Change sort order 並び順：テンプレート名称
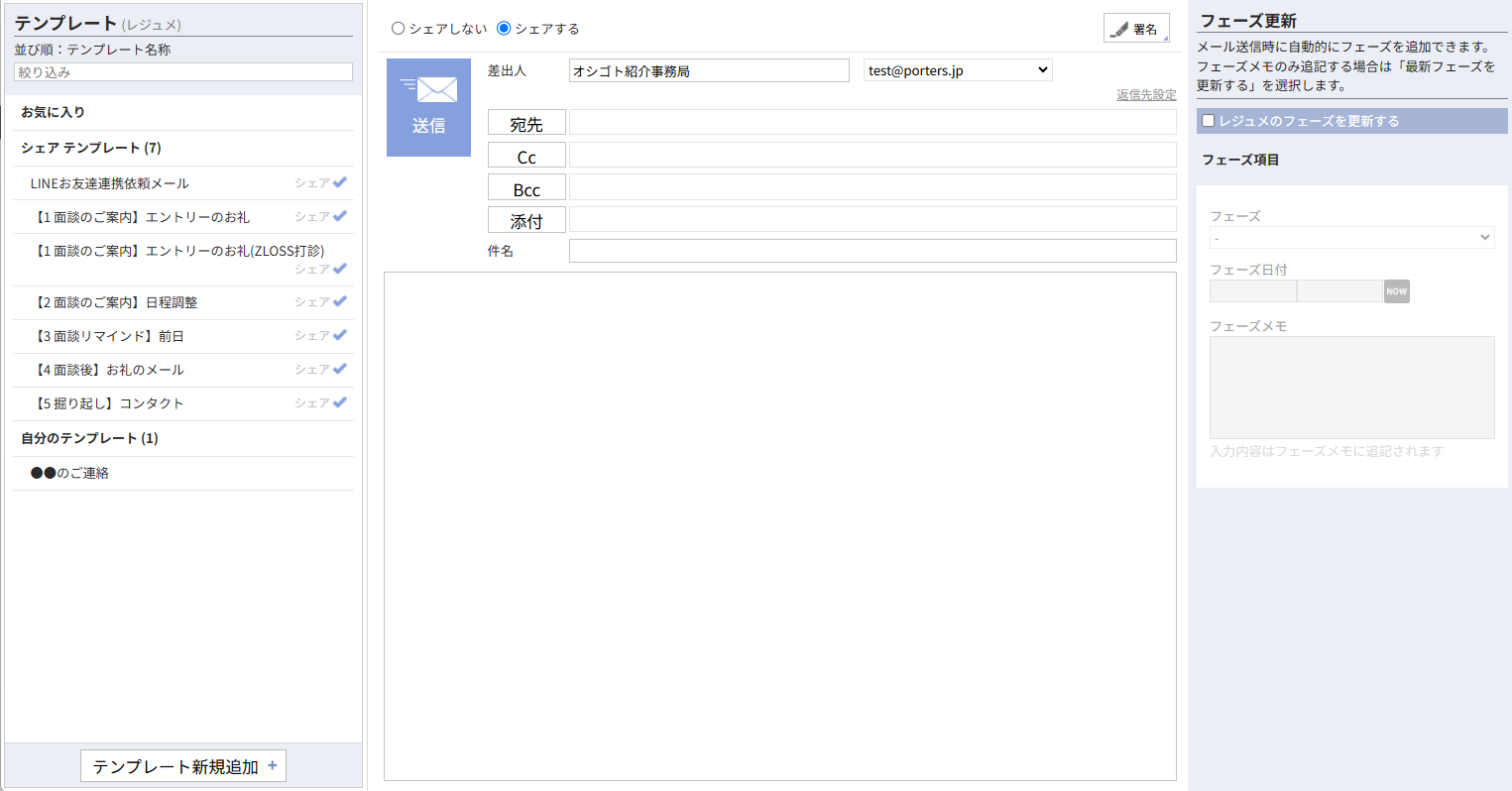The width and height of the screenshot is (1512, 791). click(x=92, y=50)
